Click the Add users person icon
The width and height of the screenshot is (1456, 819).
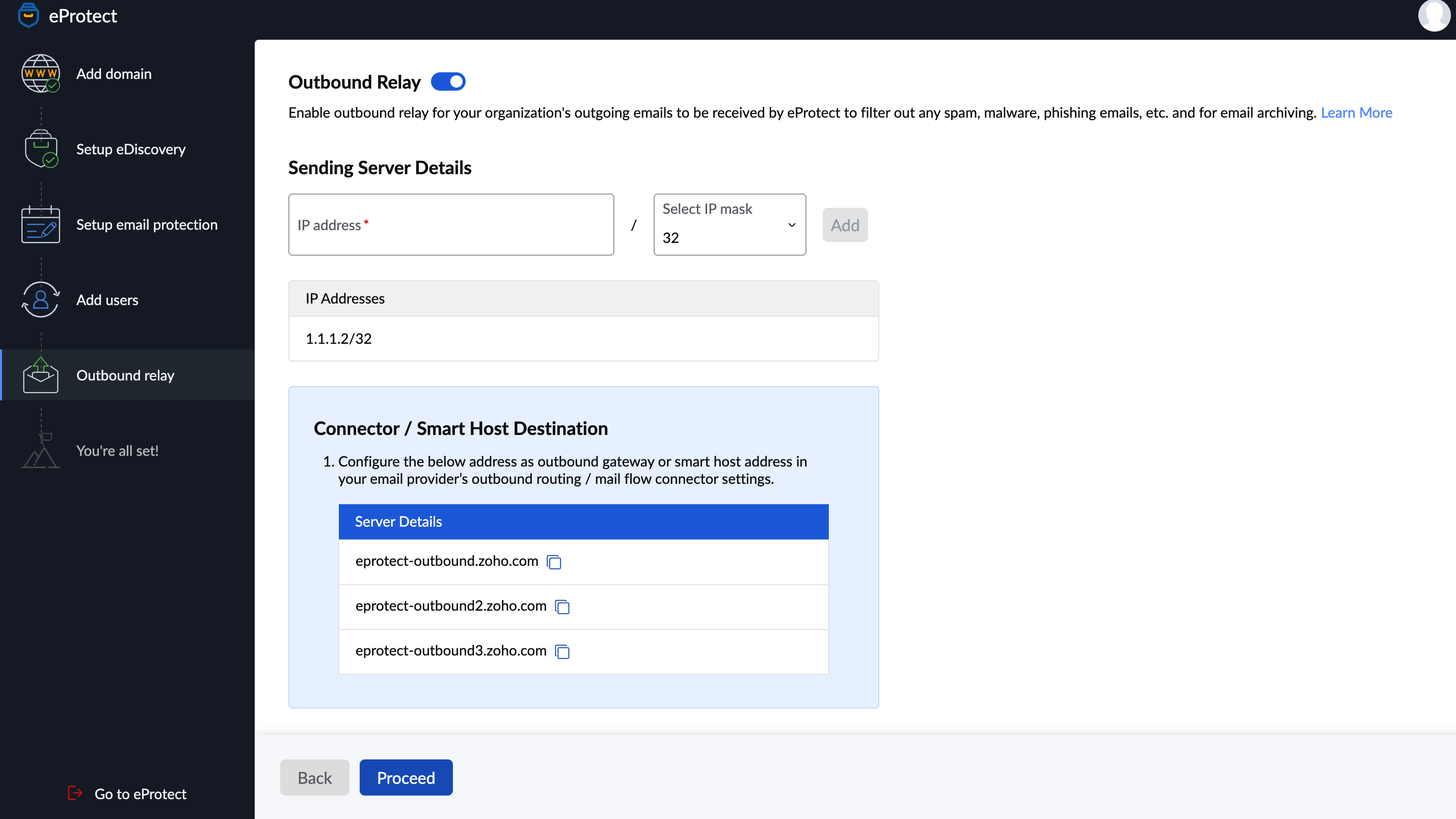pyautogui.click(x=40, y=299)
